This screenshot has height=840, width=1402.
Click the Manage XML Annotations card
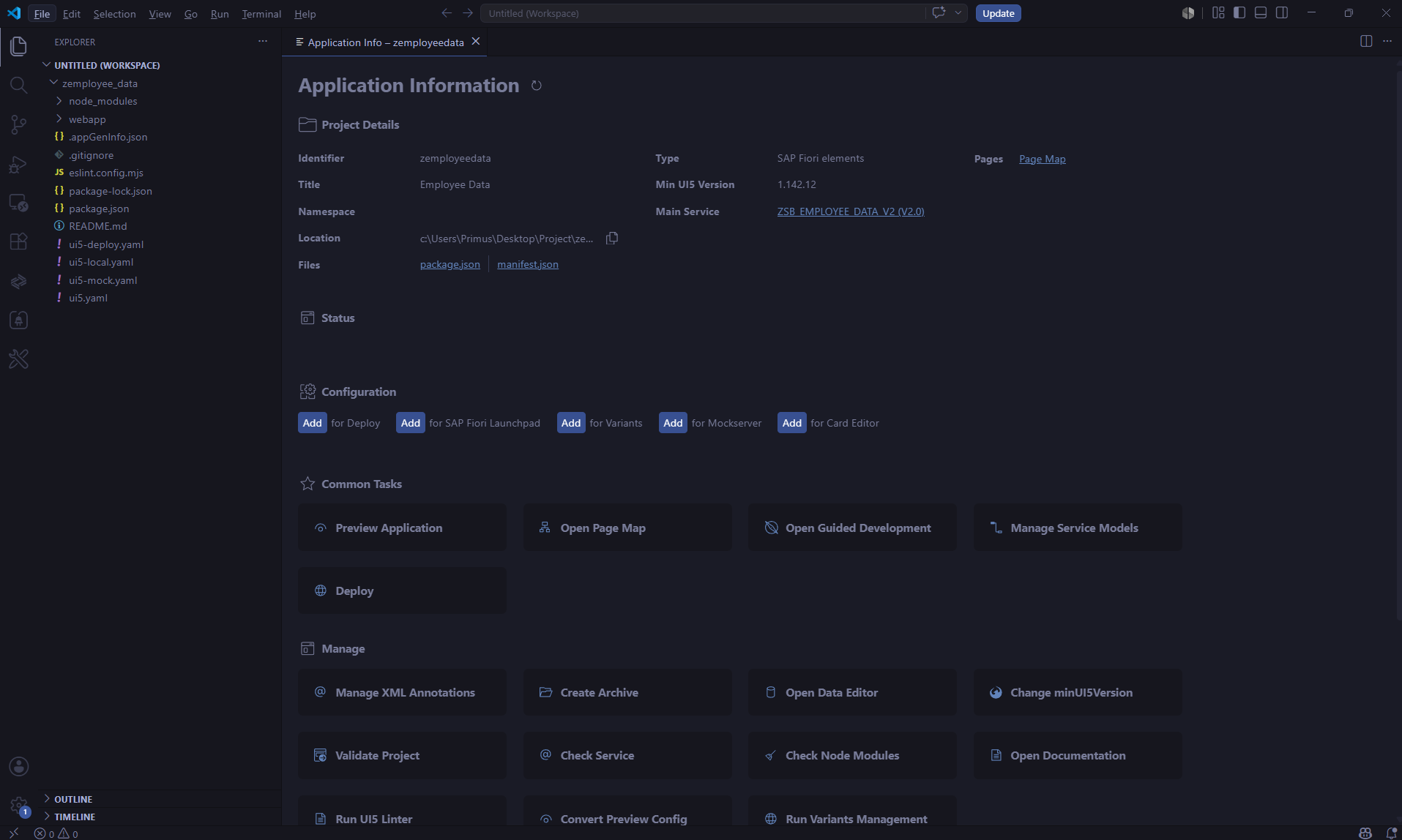coord(402,692)
